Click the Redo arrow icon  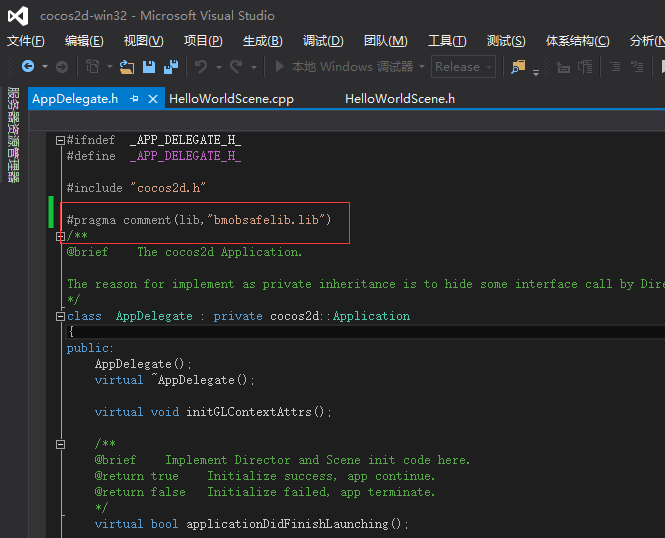[236, 67]
